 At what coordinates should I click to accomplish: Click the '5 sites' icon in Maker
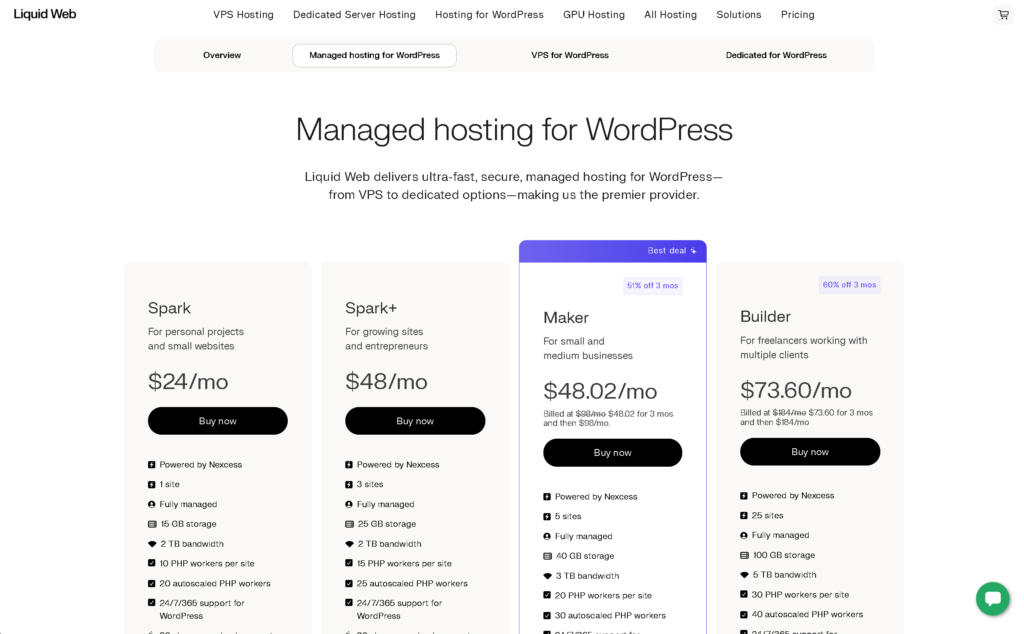point(547,516)
